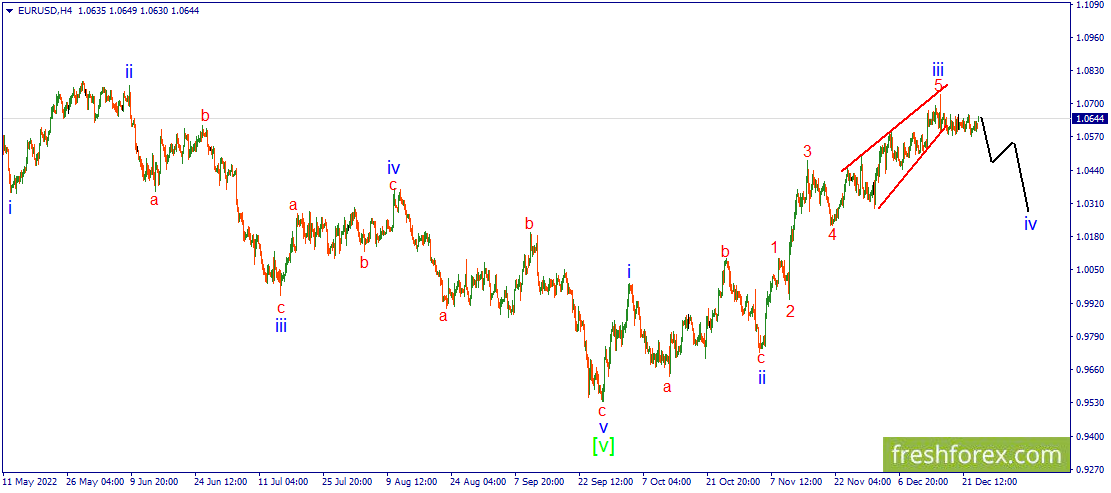The image size is (1111, 493).
Task: Select blue iv label at forecast line end
Action: pyautogui.click(x=1031, y=225)
